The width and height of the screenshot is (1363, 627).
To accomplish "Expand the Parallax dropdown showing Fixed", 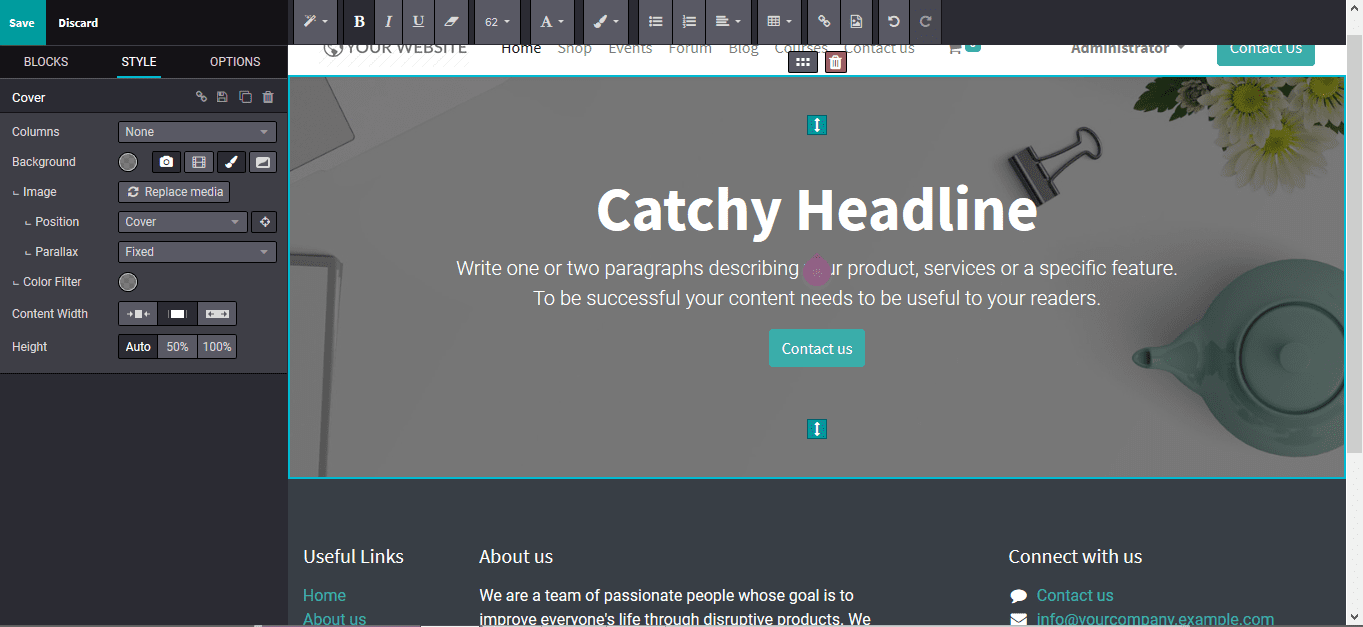I will pyautogui.click(x=196, y=251).
